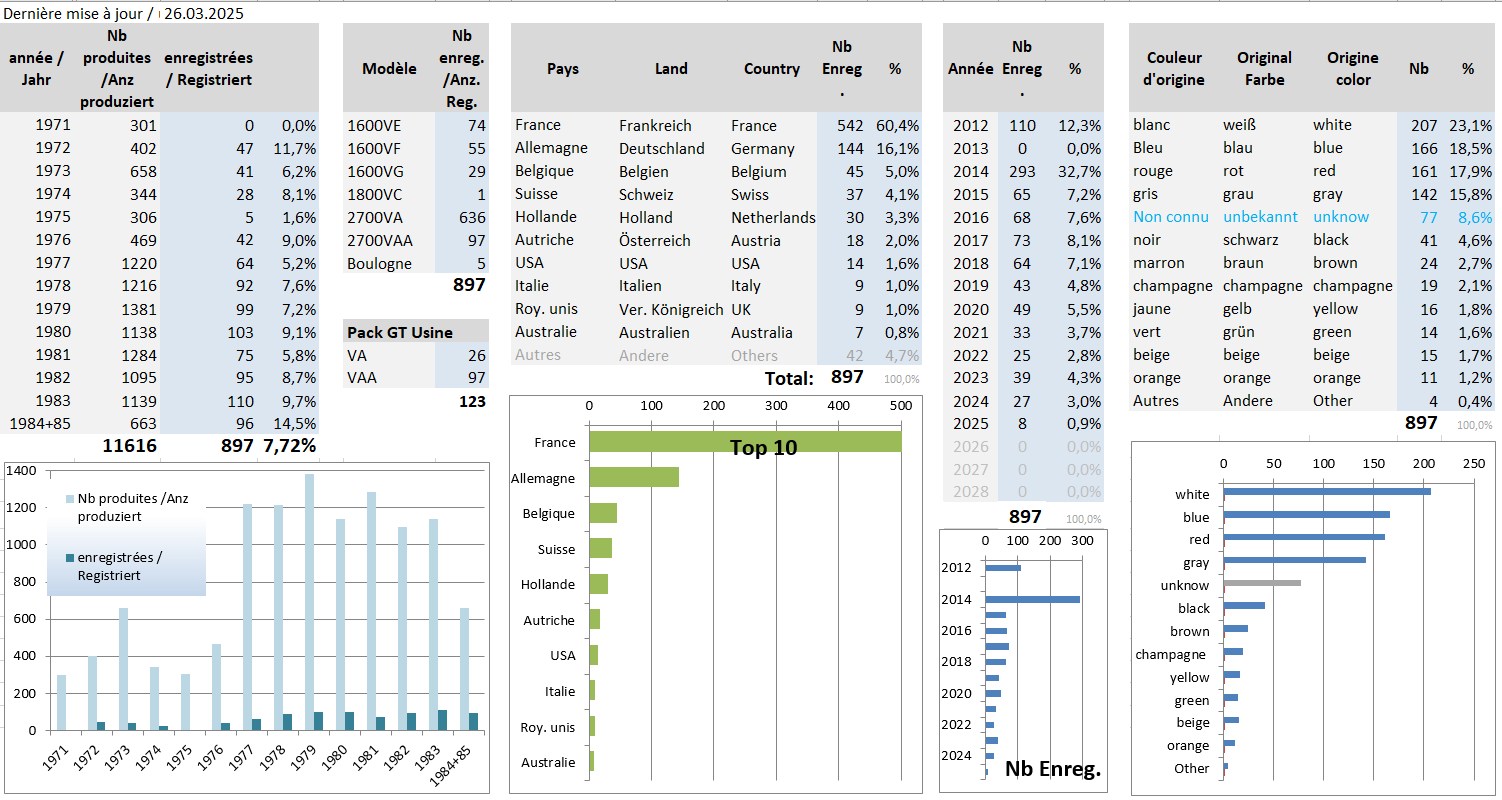Select the 60,4% percentage cell

click(x=897, y=125)
